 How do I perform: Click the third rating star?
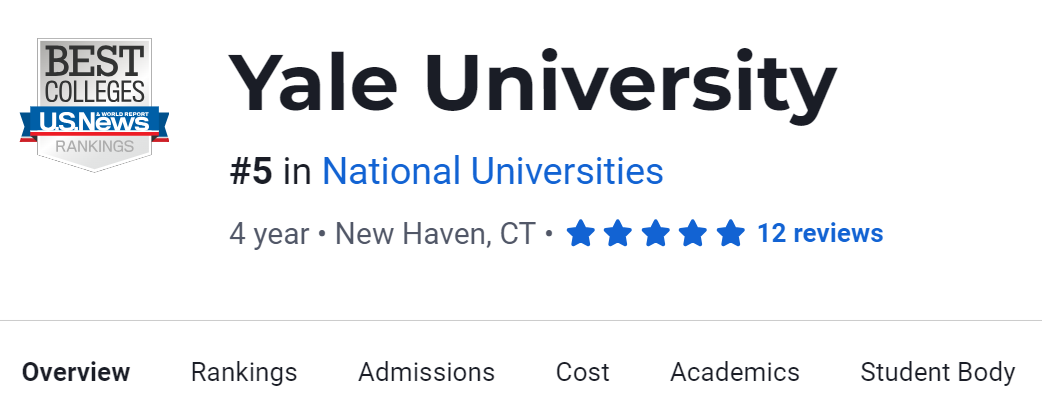click(655, 234)
